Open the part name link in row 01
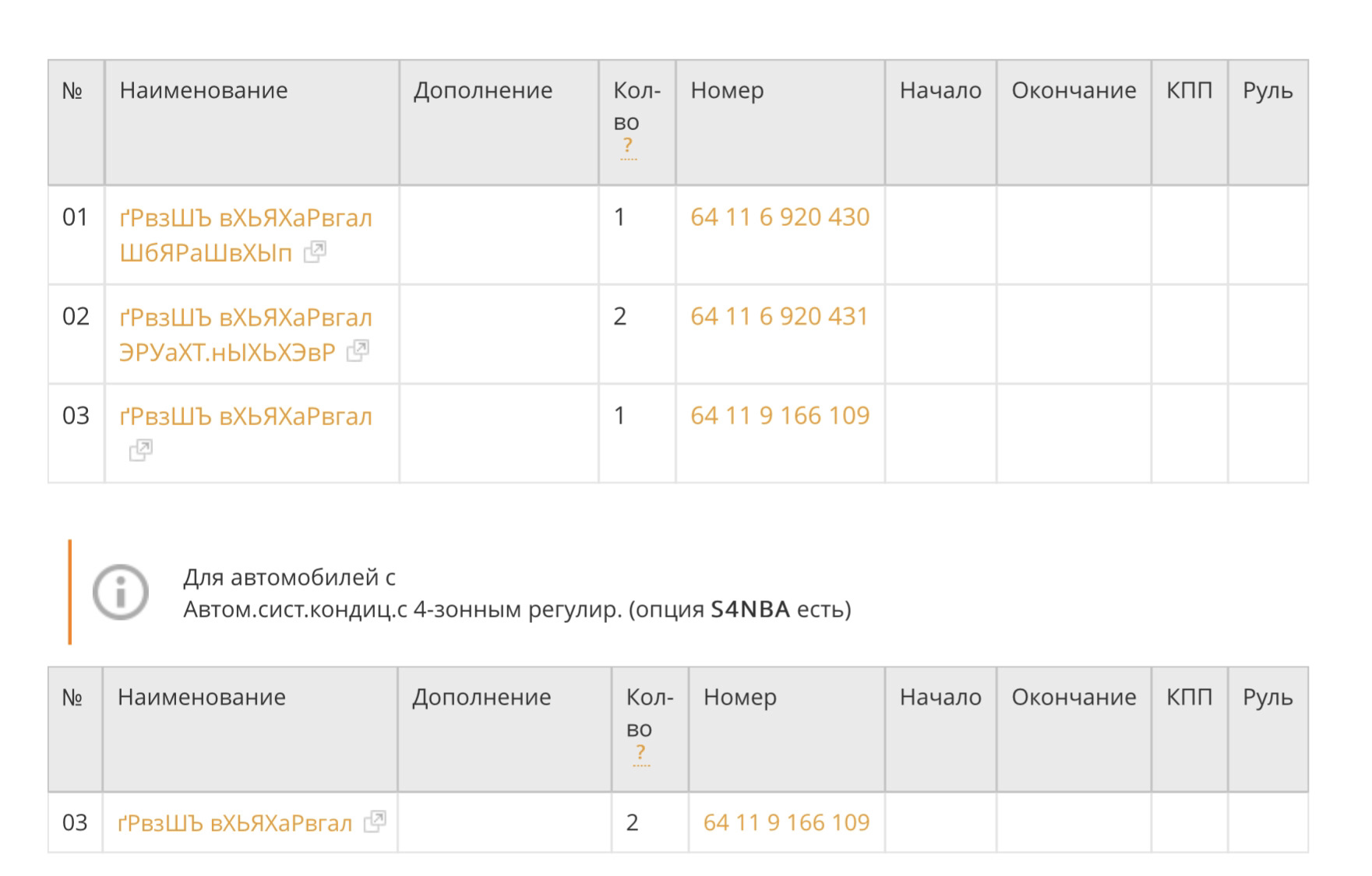The width and height of the screenshot is (1372, 876). [245, 219]
